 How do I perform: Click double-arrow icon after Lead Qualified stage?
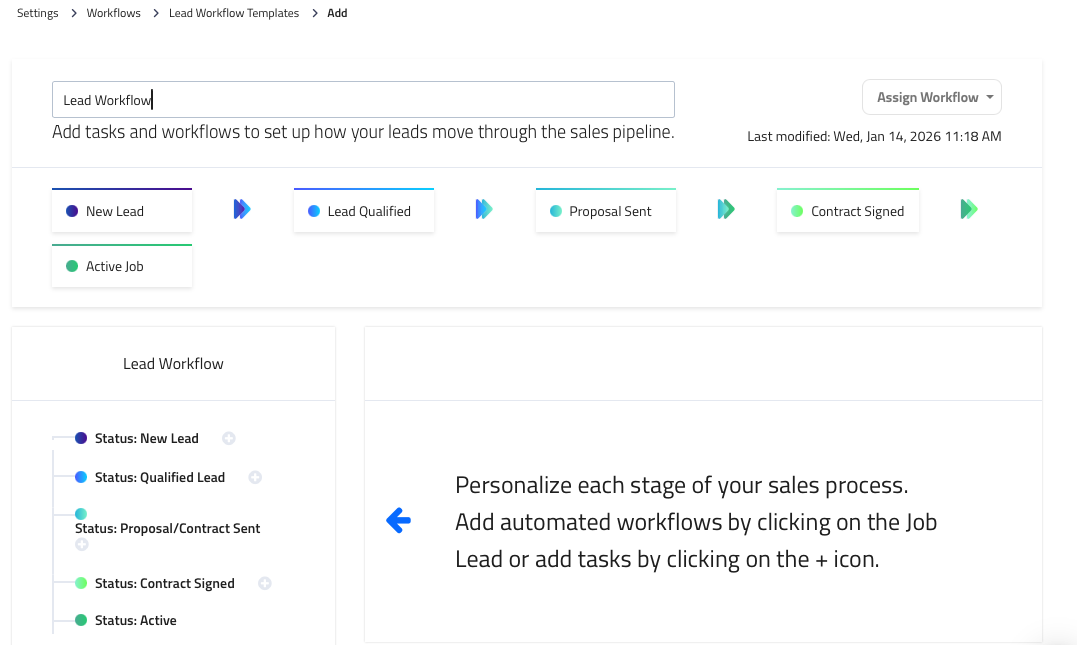point(484,209)
